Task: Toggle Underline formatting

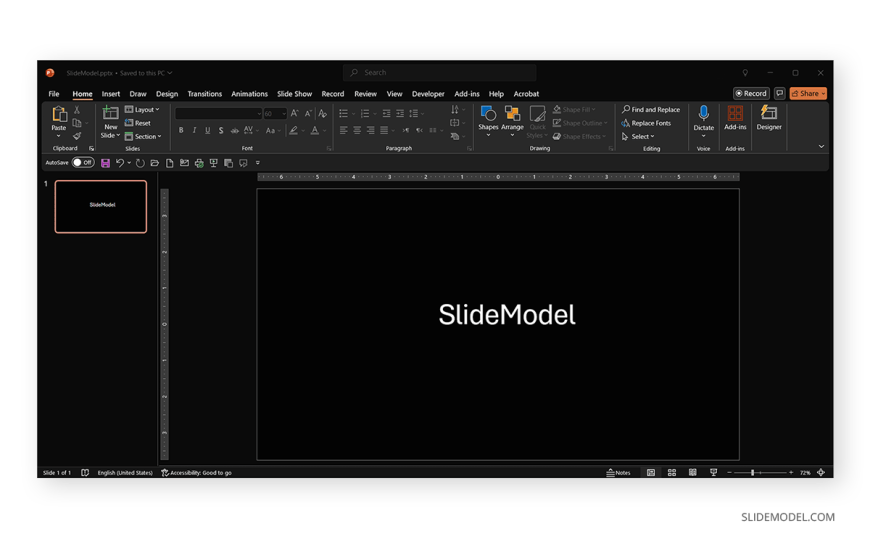Action: pyautogui.click(x=208, y=130)
